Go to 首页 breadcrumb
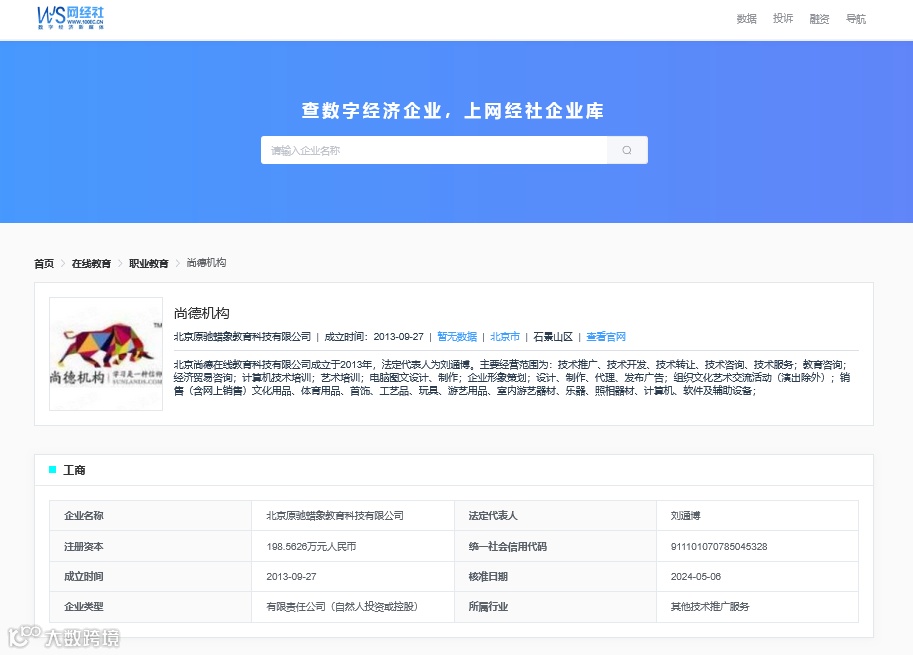 [x=44, y=263]
